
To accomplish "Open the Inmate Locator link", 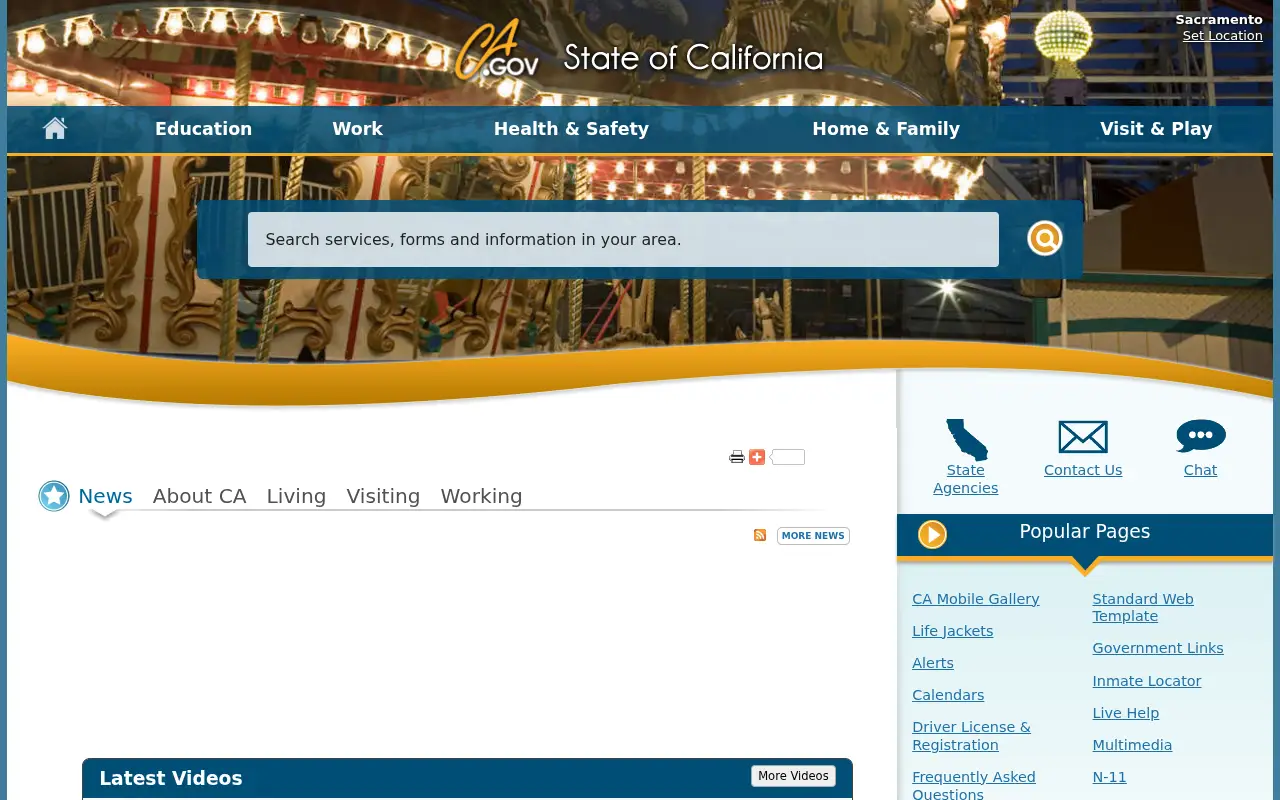I will tap(1147, 681).
